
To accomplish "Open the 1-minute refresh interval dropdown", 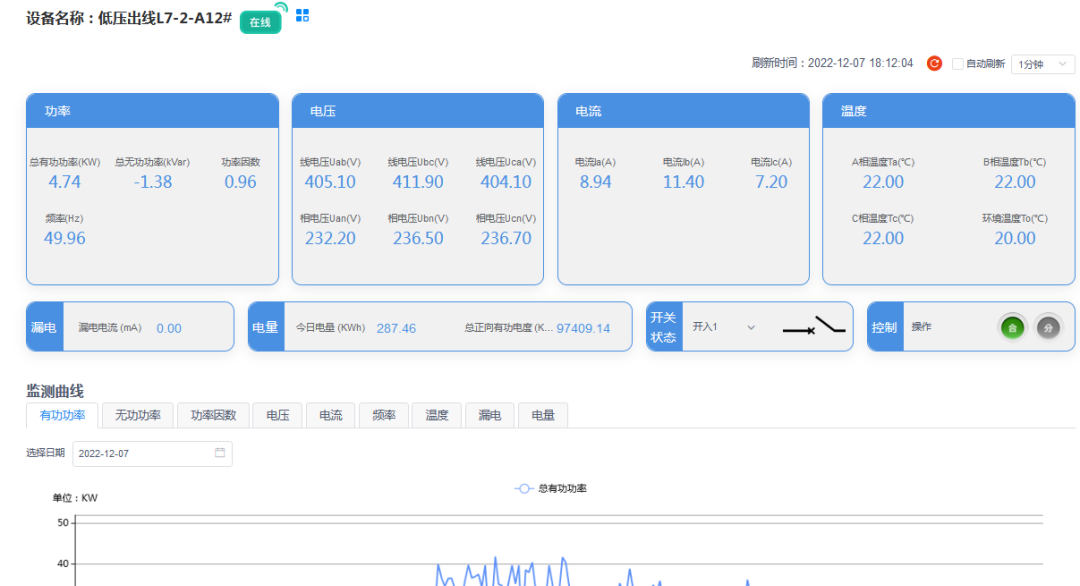I will coord(1042,64).
